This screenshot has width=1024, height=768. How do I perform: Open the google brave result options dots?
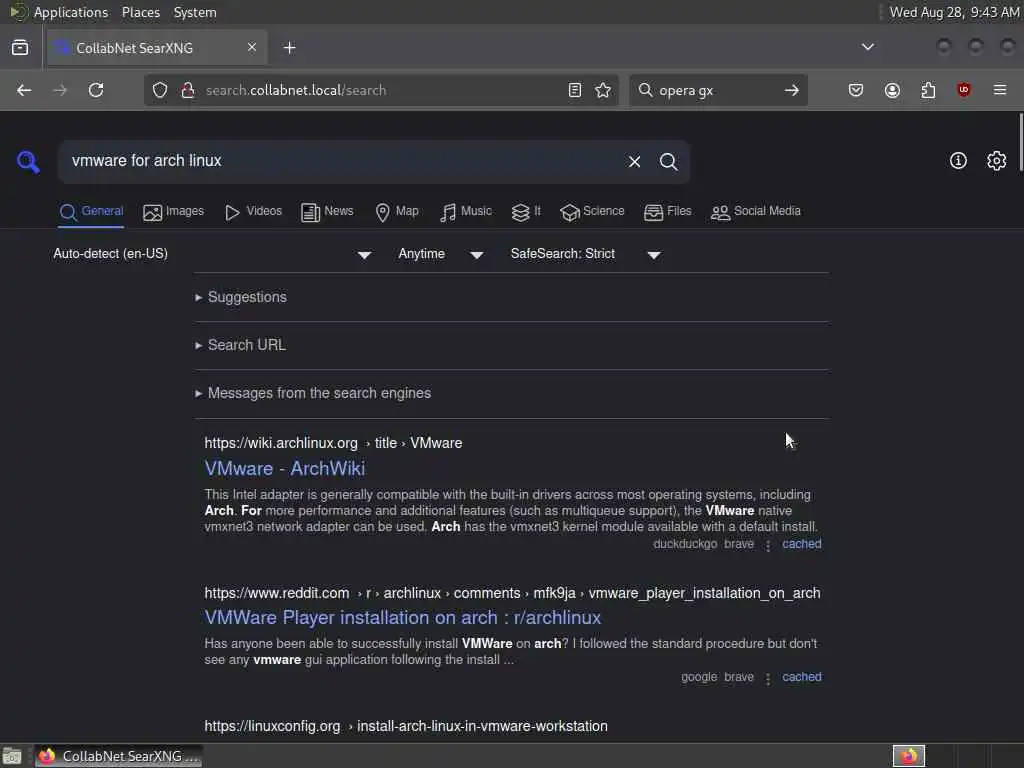(x=768, y=679)
